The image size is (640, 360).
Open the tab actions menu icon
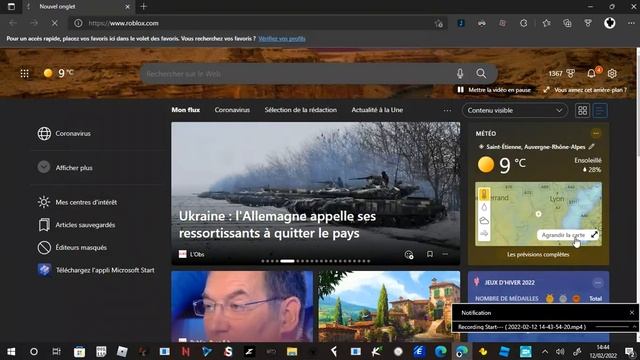[x=11, y=7]
